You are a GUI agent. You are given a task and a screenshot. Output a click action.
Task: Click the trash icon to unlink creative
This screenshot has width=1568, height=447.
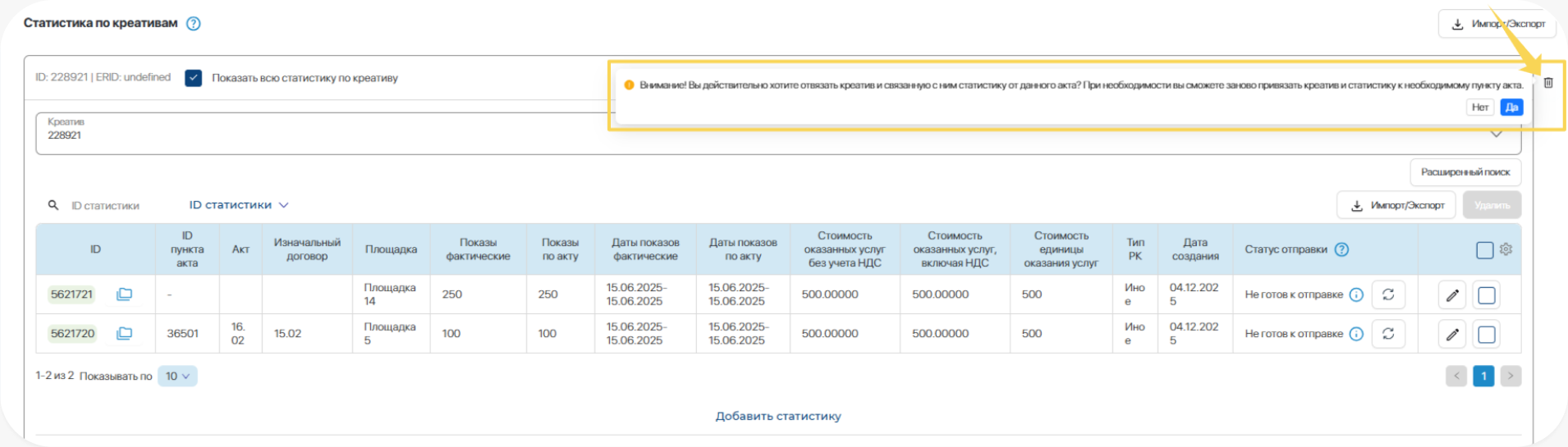point(1548,83)
